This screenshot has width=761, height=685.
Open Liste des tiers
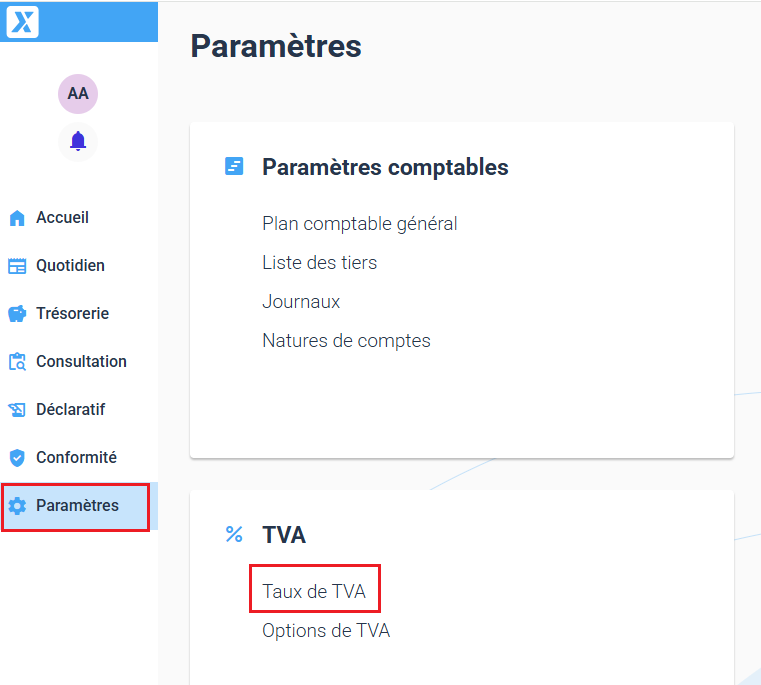point(319,262)
